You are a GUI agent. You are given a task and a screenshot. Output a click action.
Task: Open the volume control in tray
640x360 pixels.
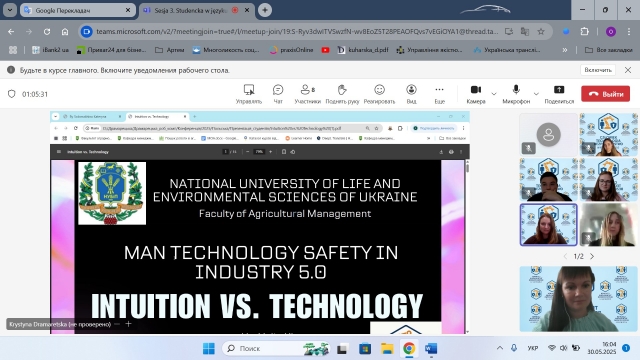click(x=563, y=348)
